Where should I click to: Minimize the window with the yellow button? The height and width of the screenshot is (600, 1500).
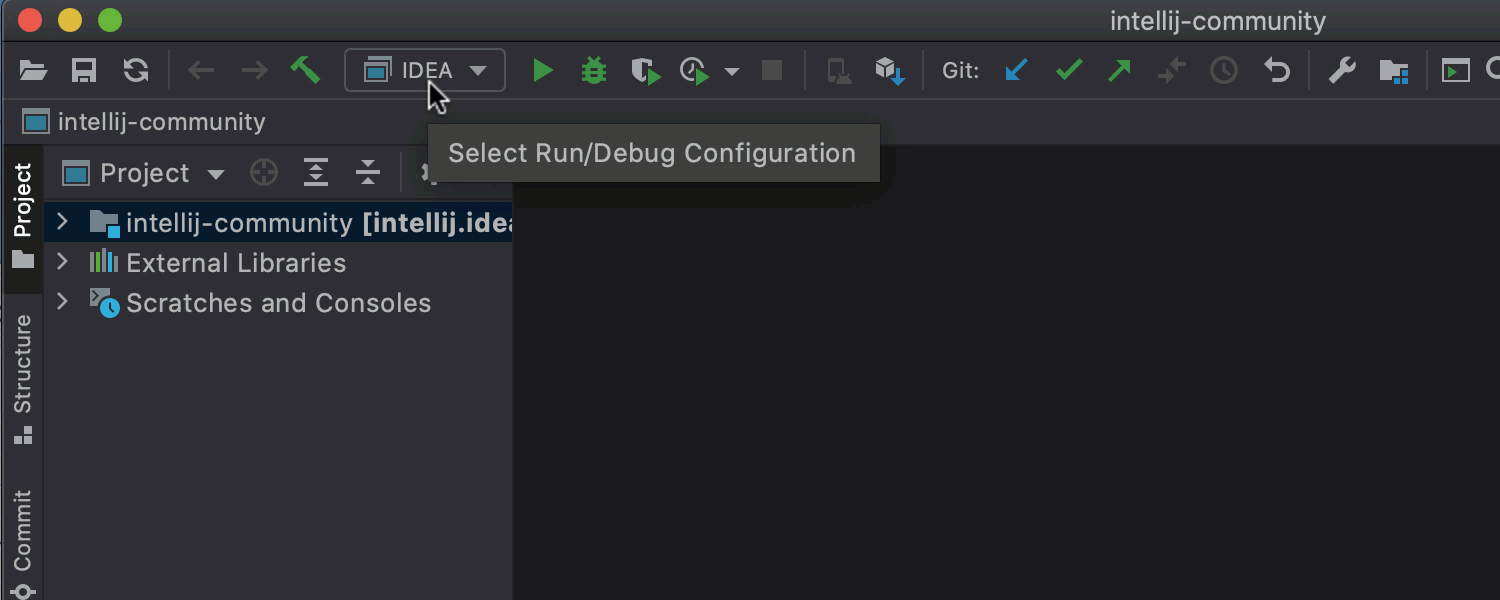pyautogui.click(x=70, y=19)
